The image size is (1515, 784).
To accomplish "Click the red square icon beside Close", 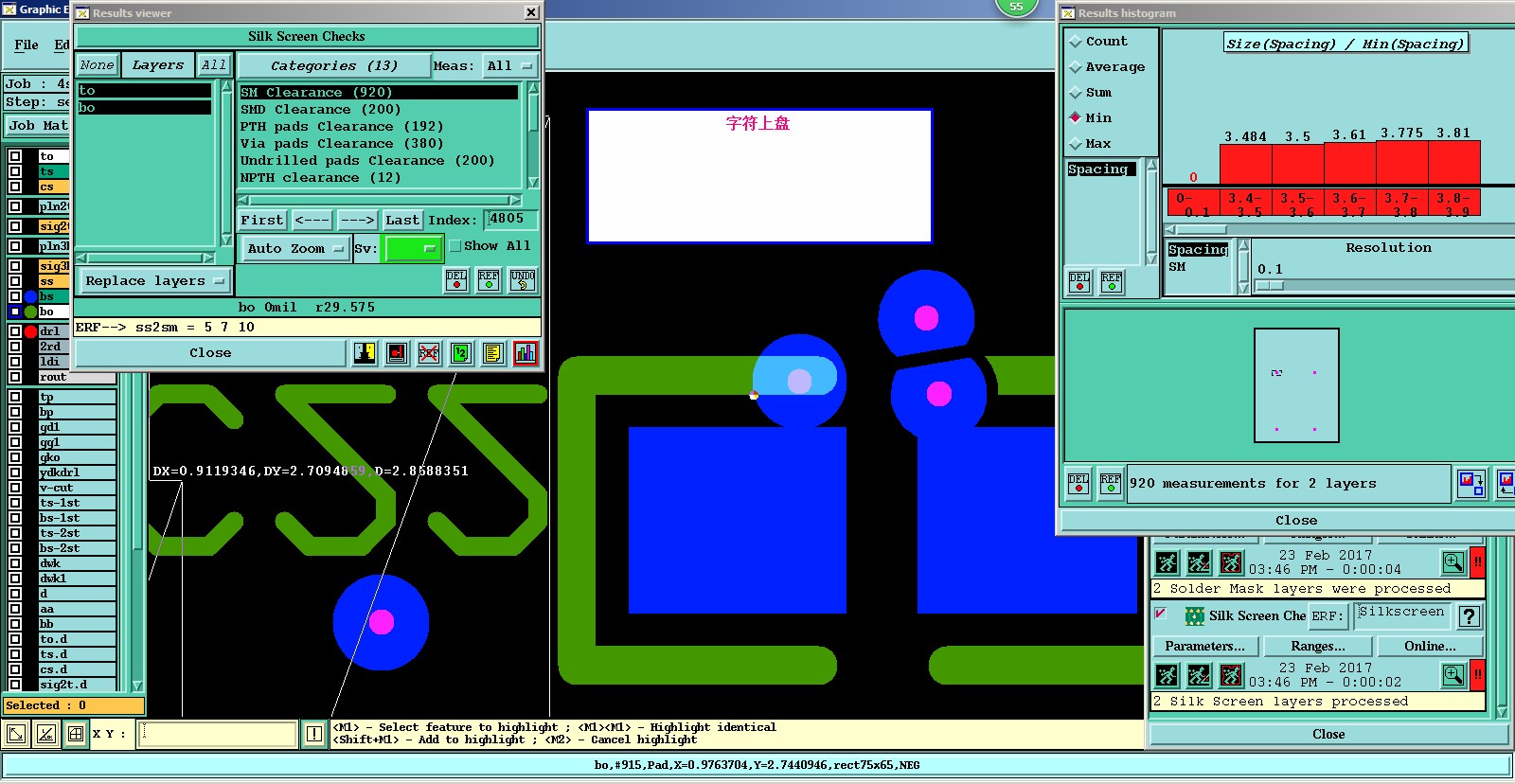I will point(397,353).
